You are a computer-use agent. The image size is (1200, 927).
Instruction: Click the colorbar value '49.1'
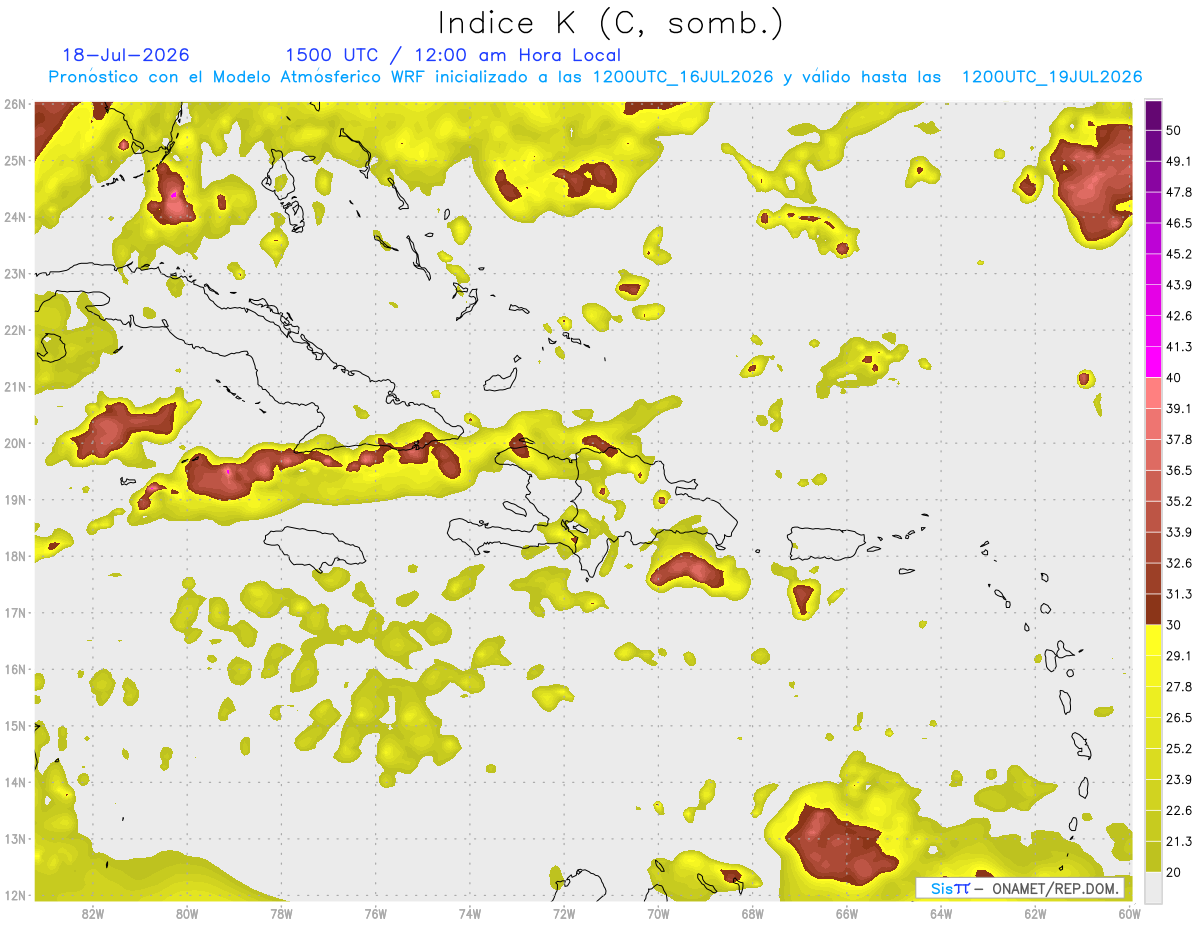point(1178,161)
